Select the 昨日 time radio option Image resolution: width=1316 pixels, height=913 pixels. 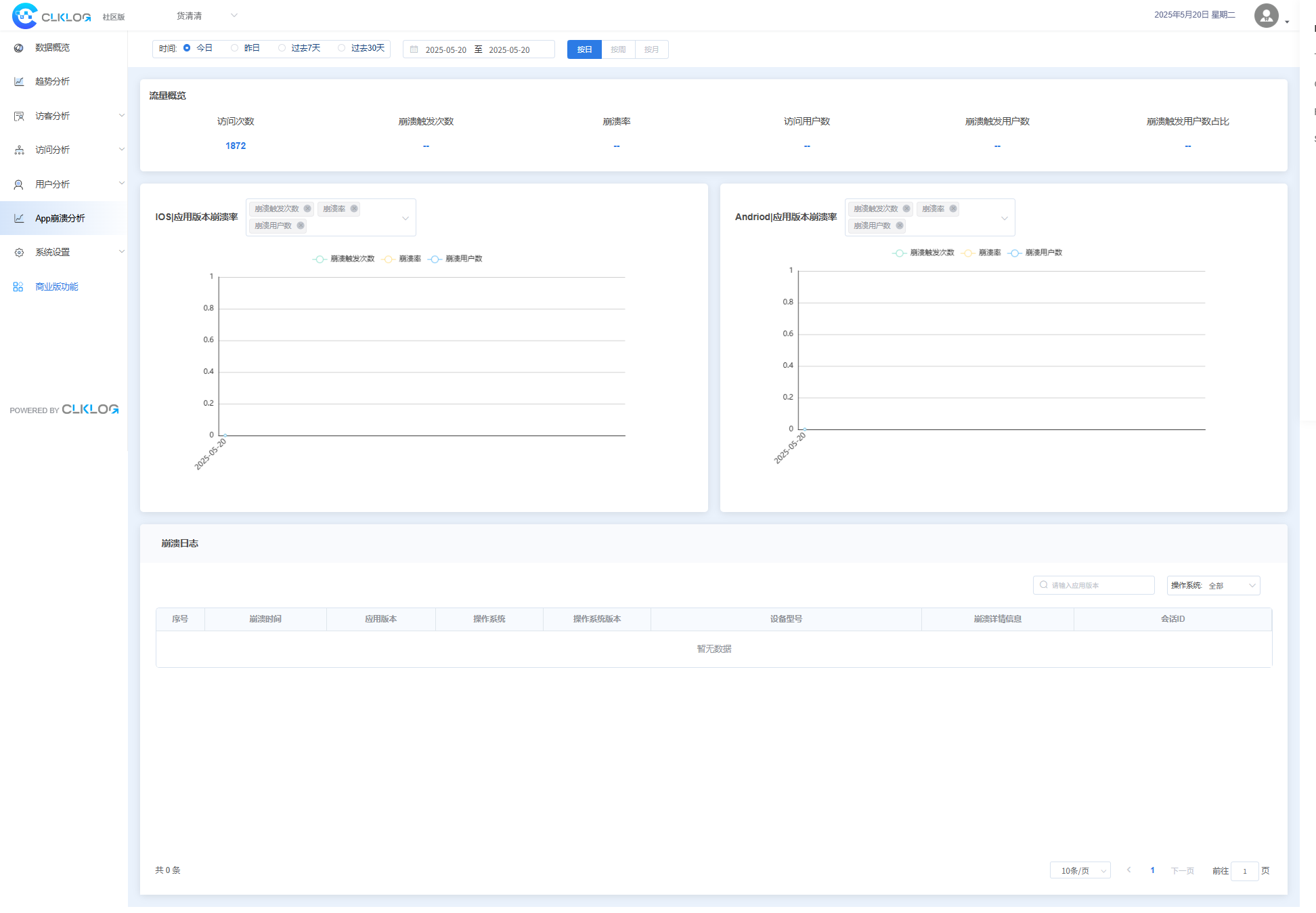click(x=235, y=48)
